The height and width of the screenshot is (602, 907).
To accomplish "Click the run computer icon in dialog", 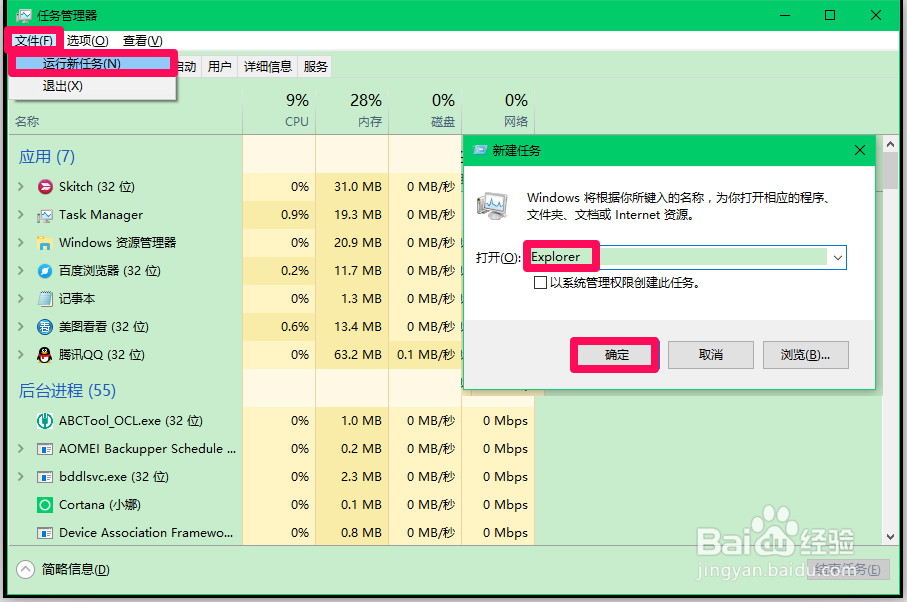I will click(492, 206).
